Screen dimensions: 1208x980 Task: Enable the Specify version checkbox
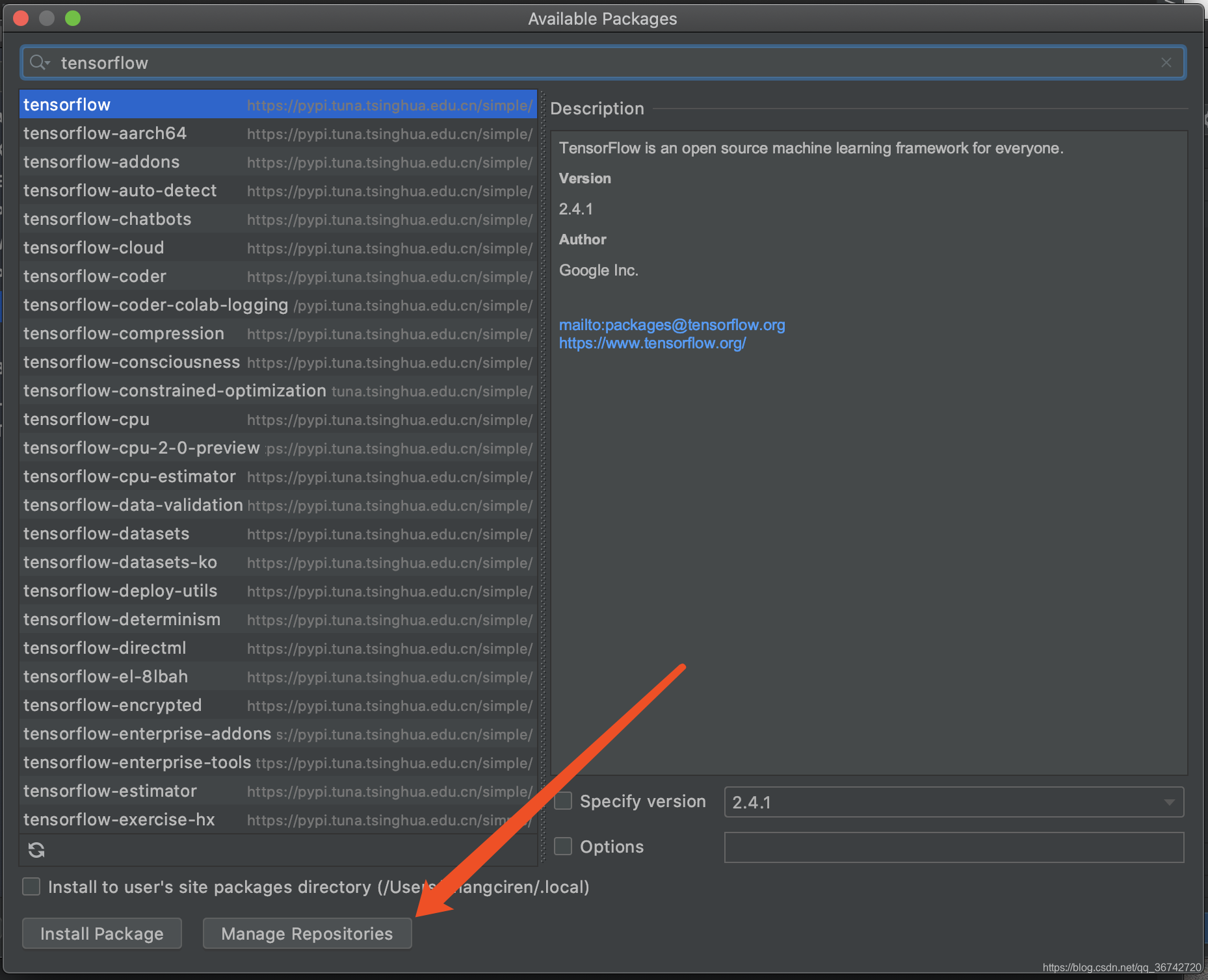[x=563, y=801]
